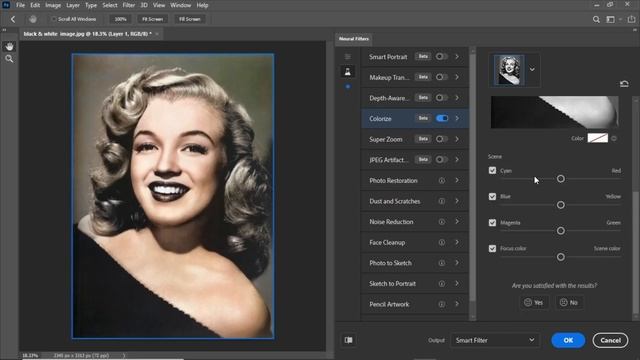Open the Filter menu
640x360 pixels.
(129, 5)
